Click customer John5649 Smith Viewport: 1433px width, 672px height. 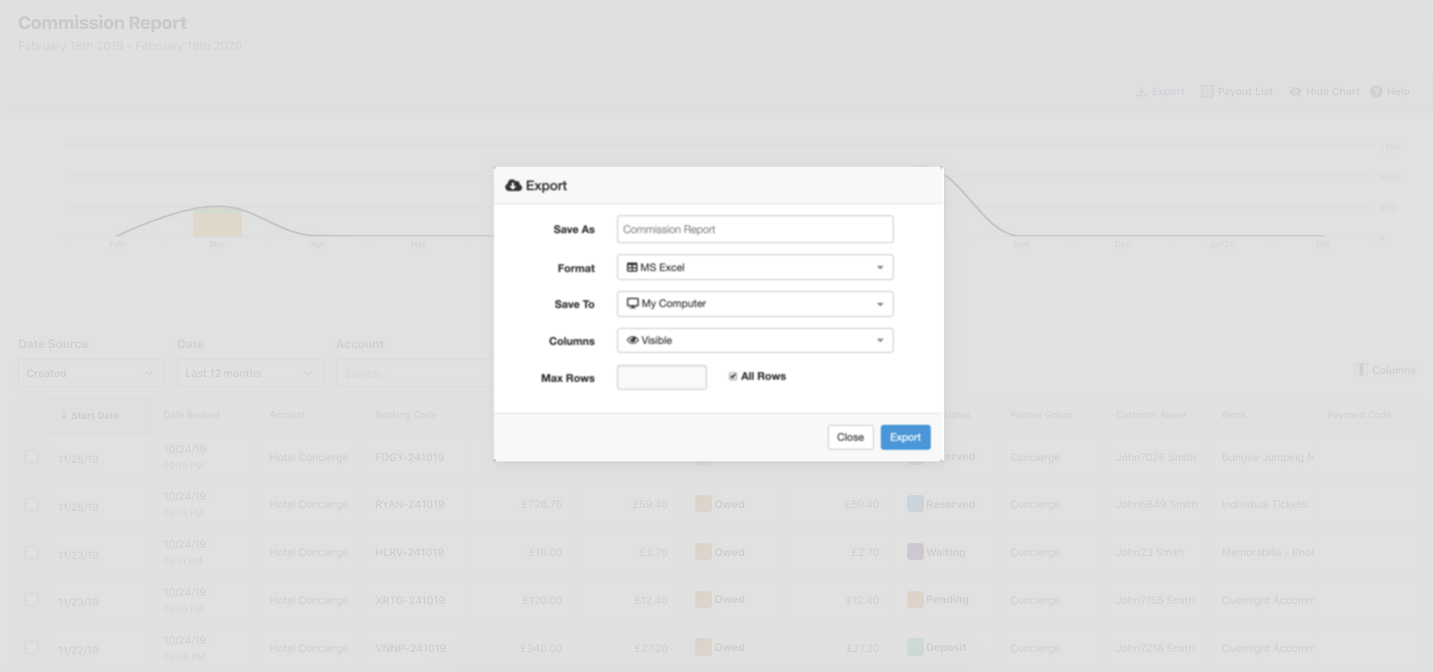point(1157,505)
